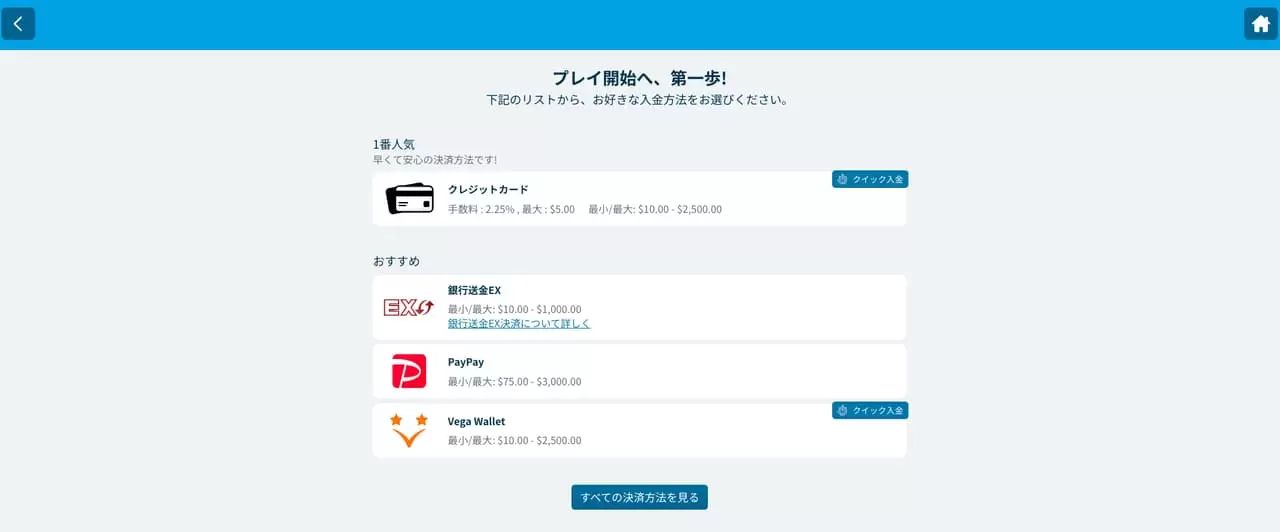Click limits text $10.00 - $1,000.00

tap(539, 309)
